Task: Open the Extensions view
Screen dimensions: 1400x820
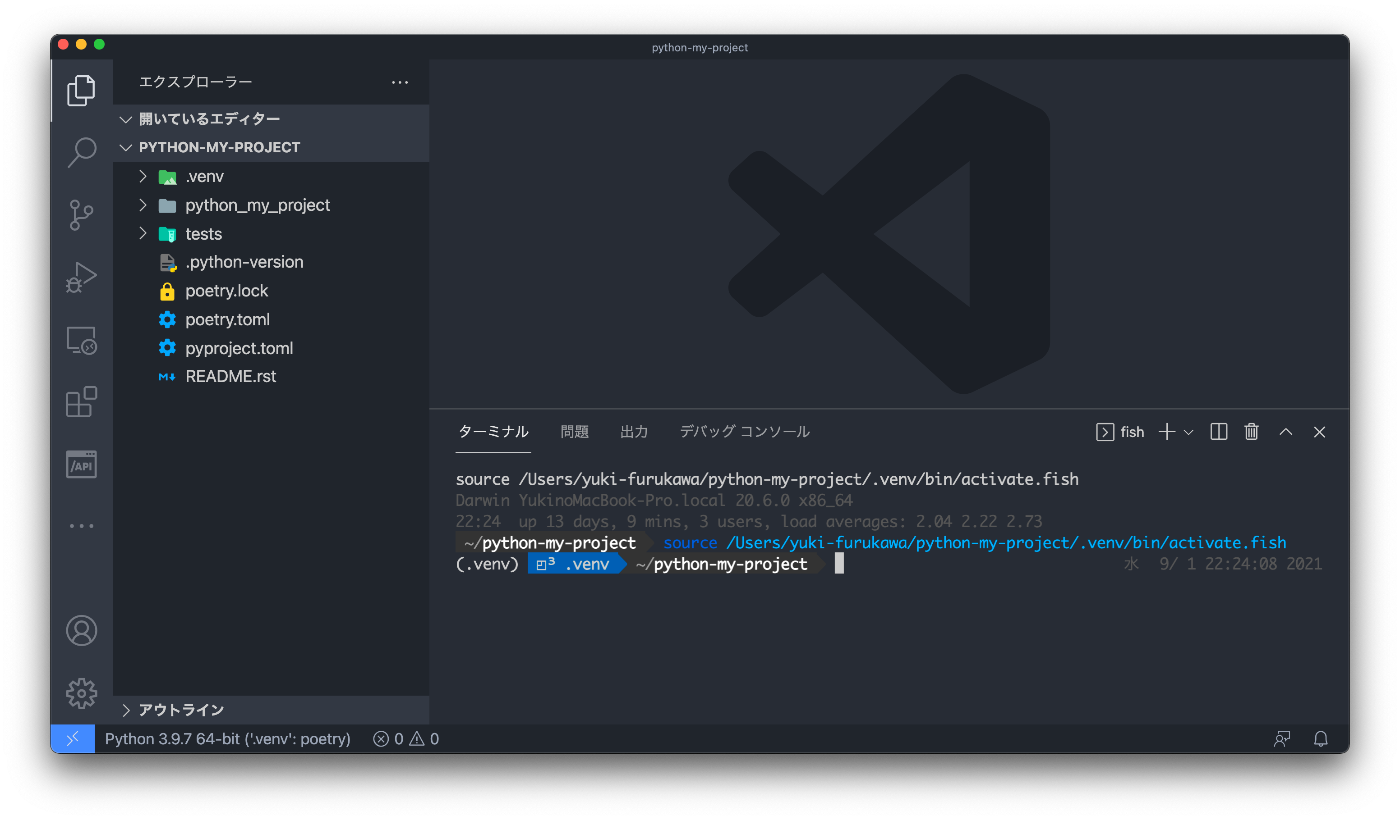Action: 81,402
